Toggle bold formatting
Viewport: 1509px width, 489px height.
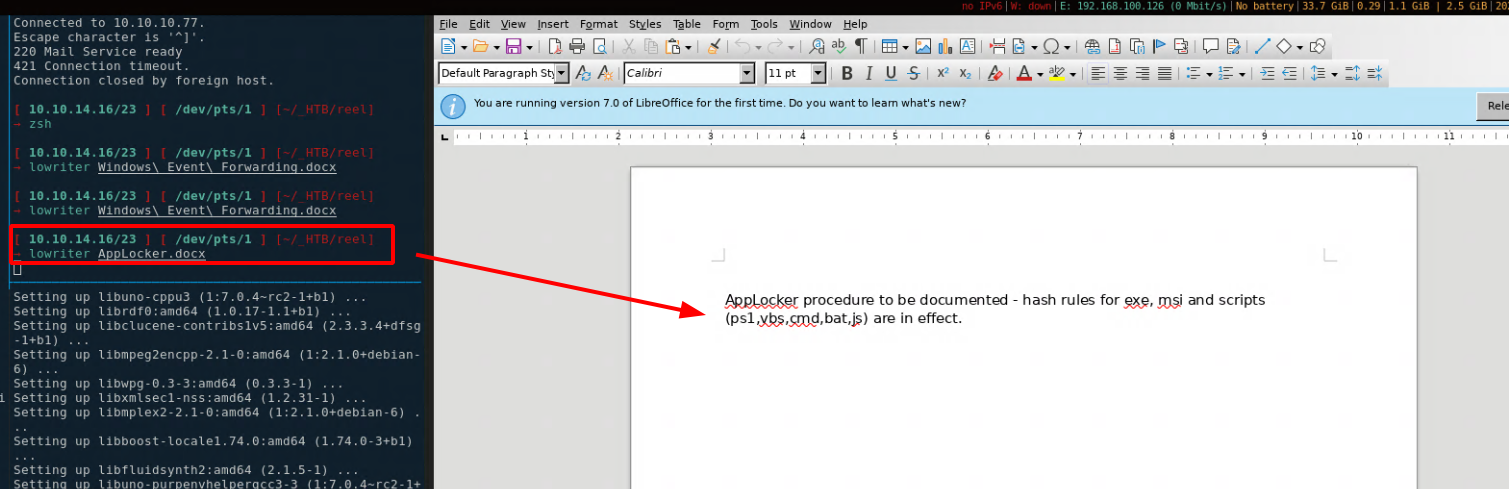pos(846,73)
